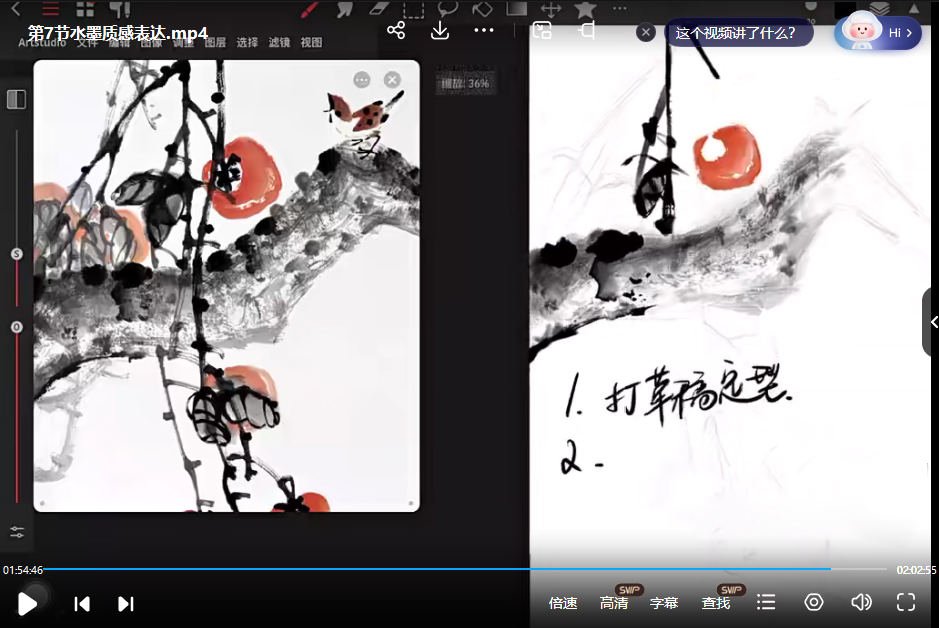Toggle fullscreen playback mode
This screenshot has width=939, height=628.
coord(905,602)
